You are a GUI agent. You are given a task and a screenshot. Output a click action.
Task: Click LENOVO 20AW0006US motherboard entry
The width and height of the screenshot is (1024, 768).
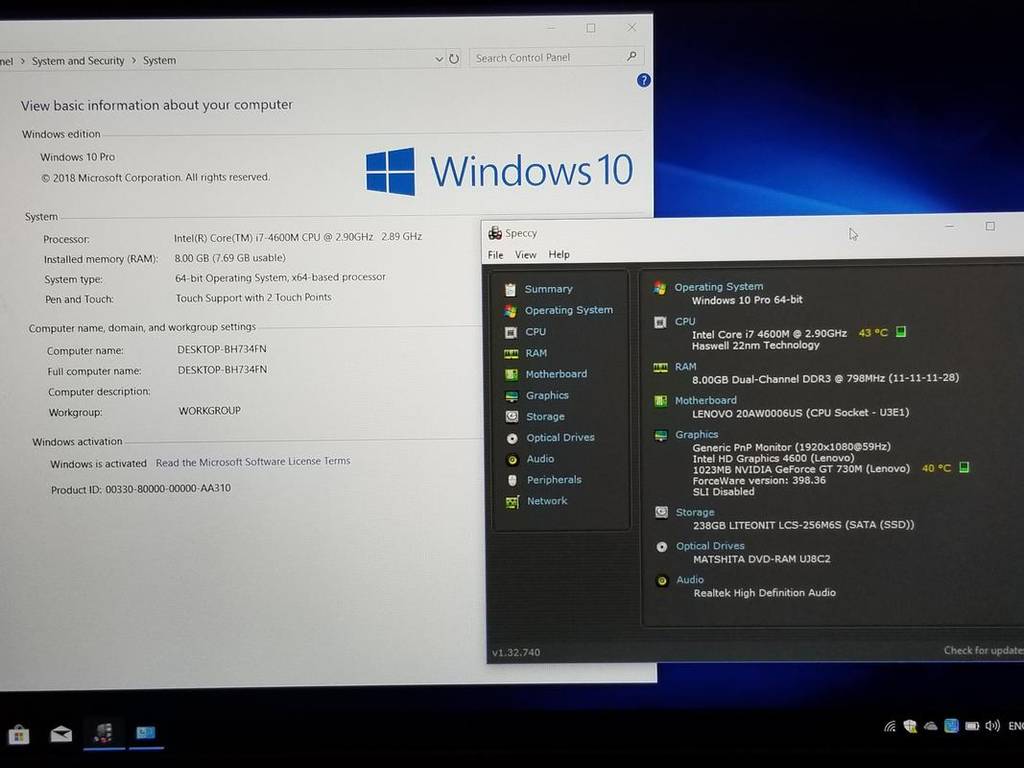800,413
